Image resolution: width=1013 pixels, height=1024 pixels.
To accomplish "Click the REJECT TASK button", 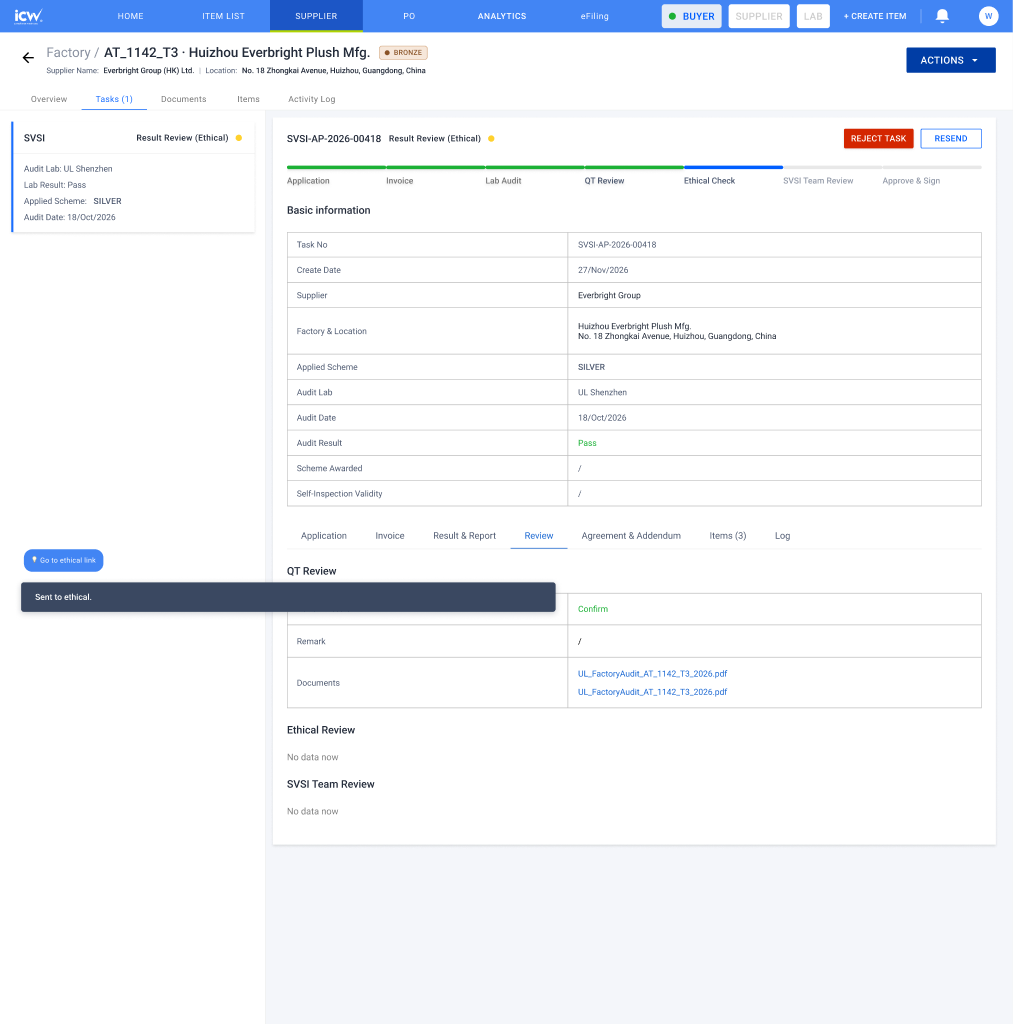I will pos(878,138).
